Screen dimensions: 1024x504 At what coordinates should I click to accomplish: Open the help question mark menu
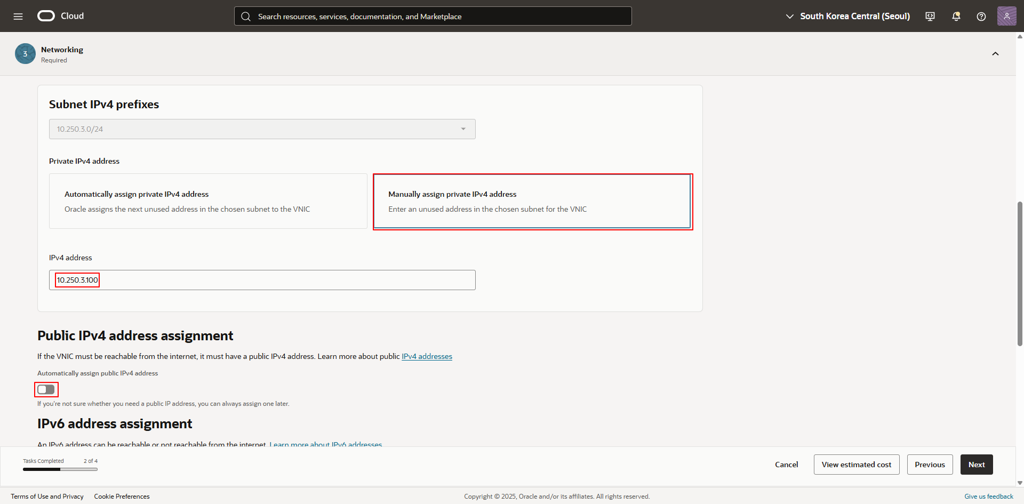click(x=981, y=16)
